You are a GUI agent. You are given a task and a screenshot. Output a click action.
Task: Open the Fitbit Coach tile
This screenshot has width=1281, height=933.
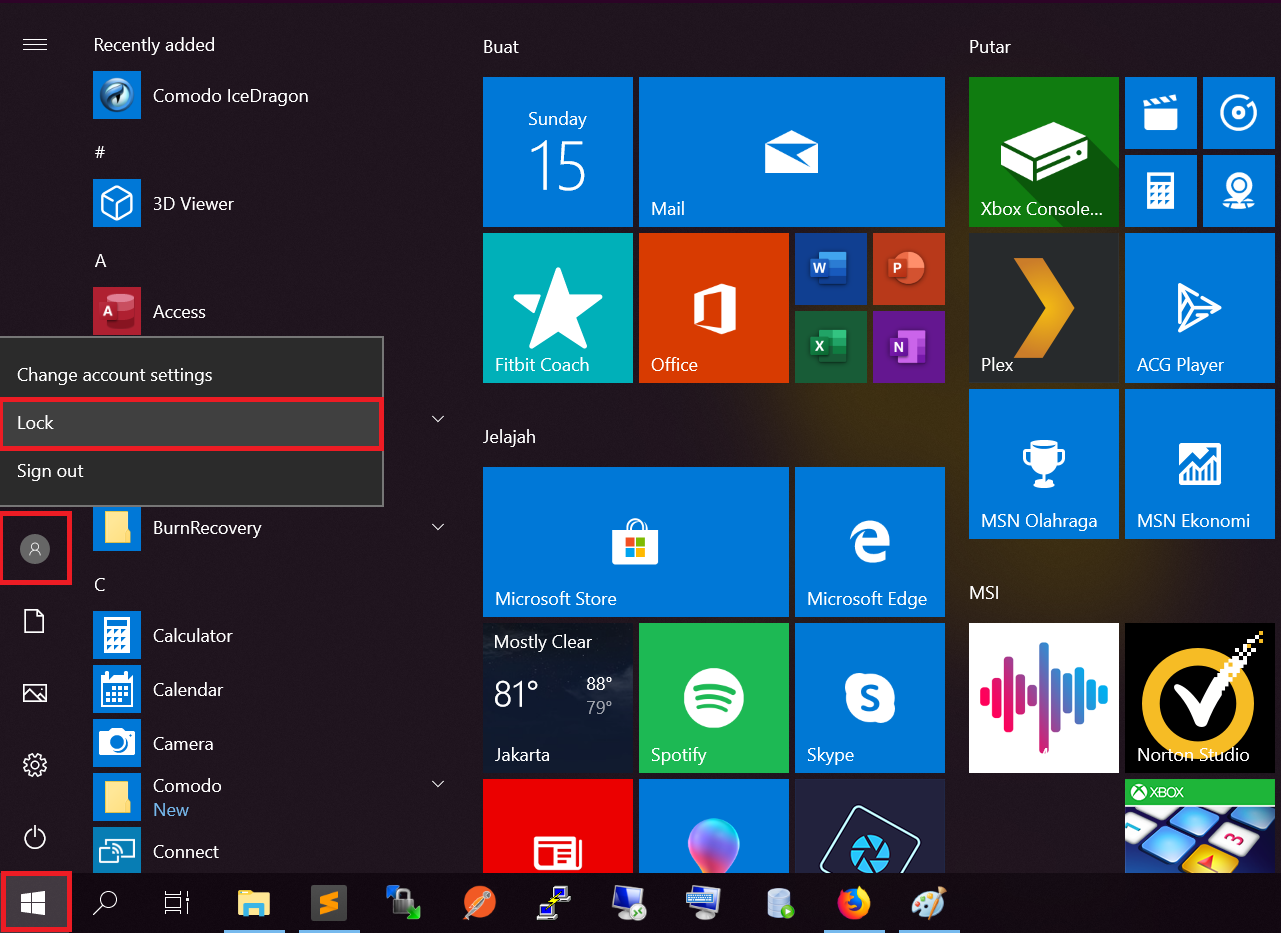click(558, 308)
